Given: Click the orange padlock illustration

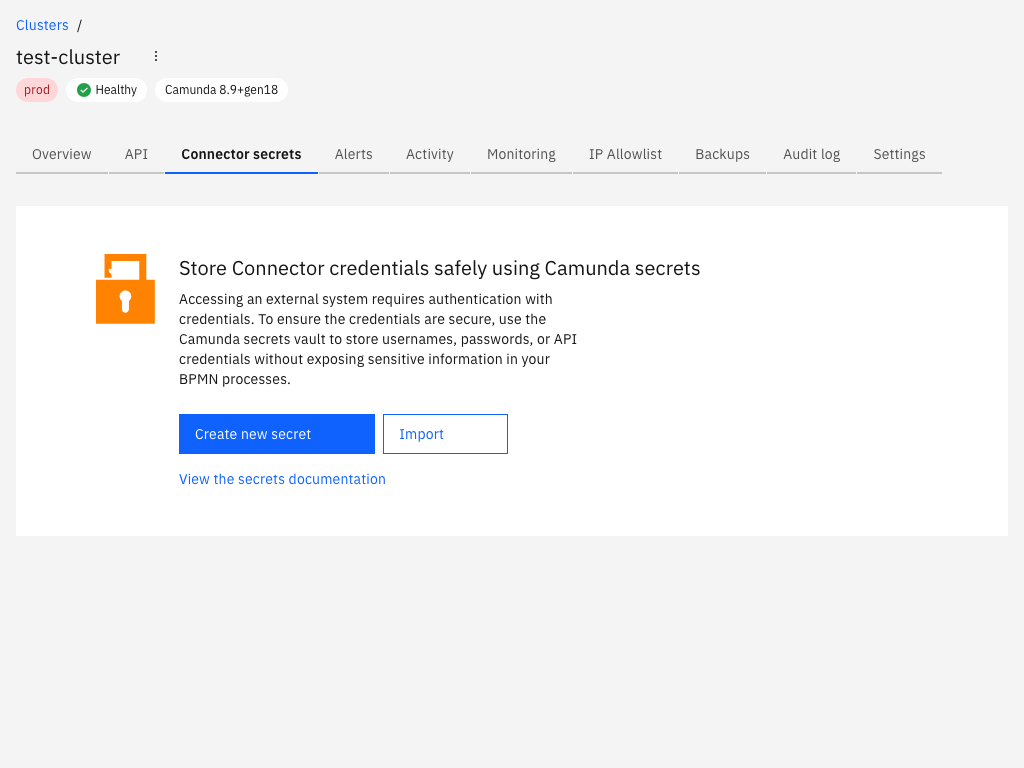Looking at the screenshot, I should click(125, 289).
